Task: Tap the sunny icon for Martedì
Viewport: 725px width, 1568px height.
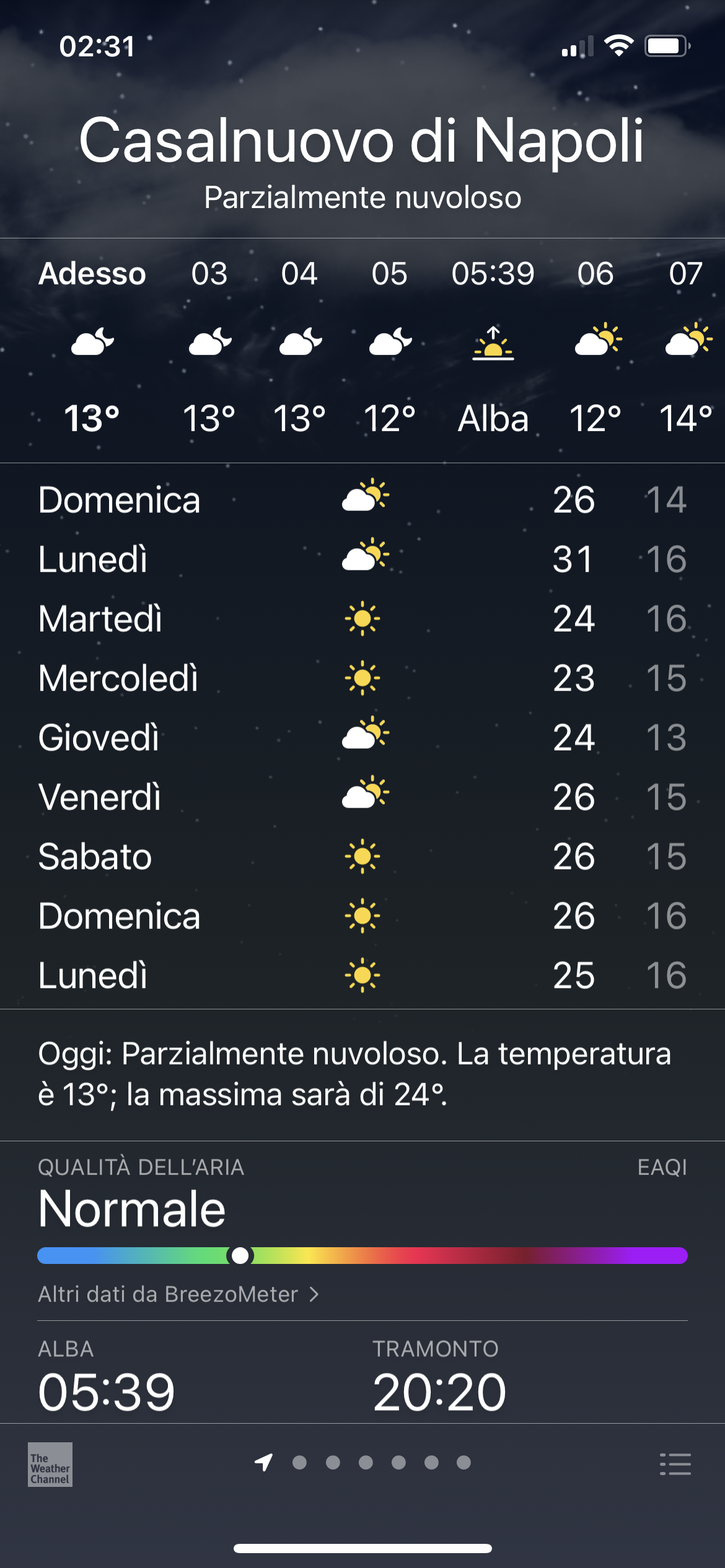Action: tap(362, 619)
